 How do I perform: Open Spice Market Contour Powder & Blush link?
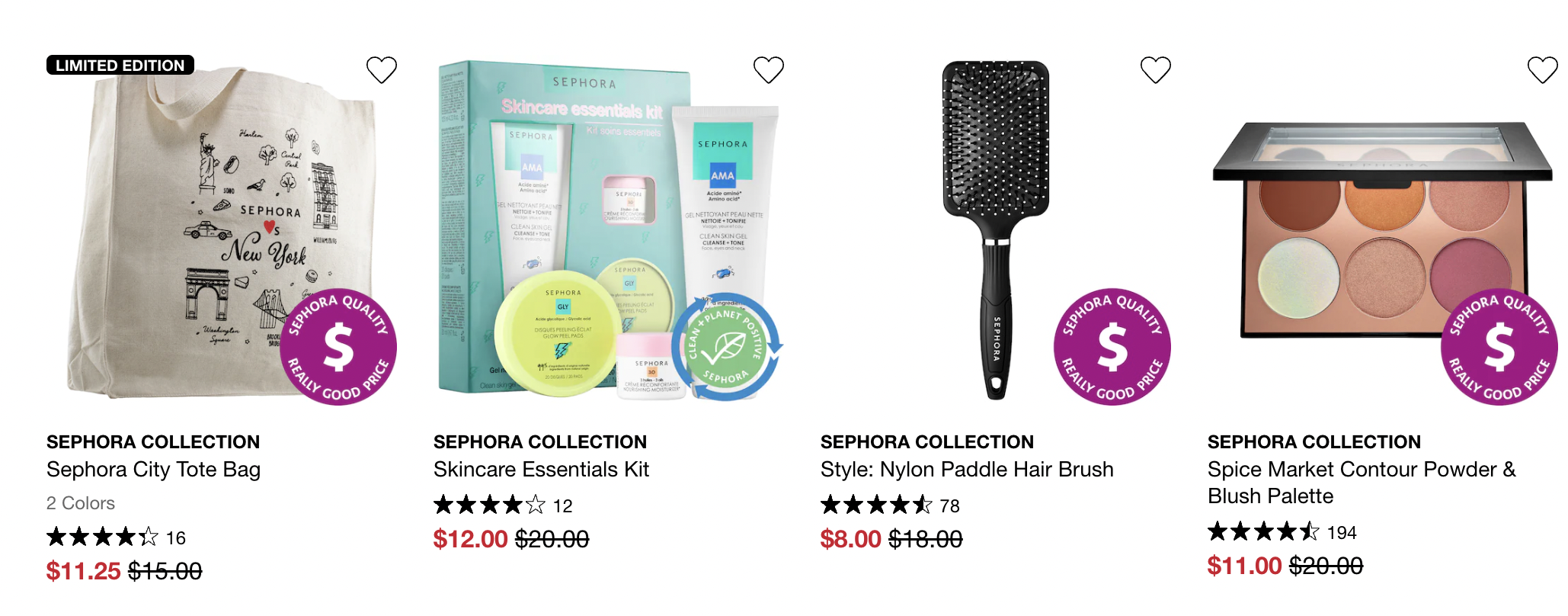pyautogui.click(x=1362, y=483)
